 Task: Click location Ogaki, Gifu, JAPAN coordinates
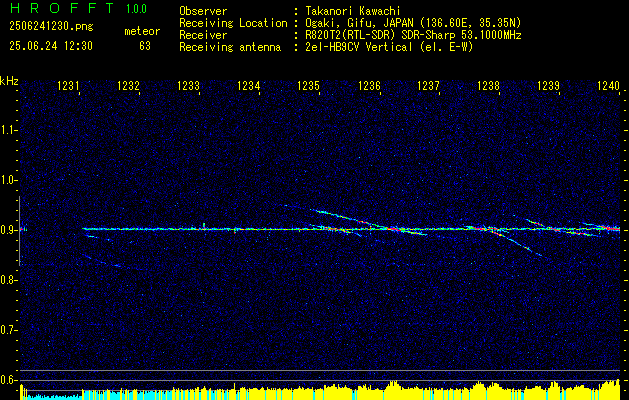coord(413,23)
